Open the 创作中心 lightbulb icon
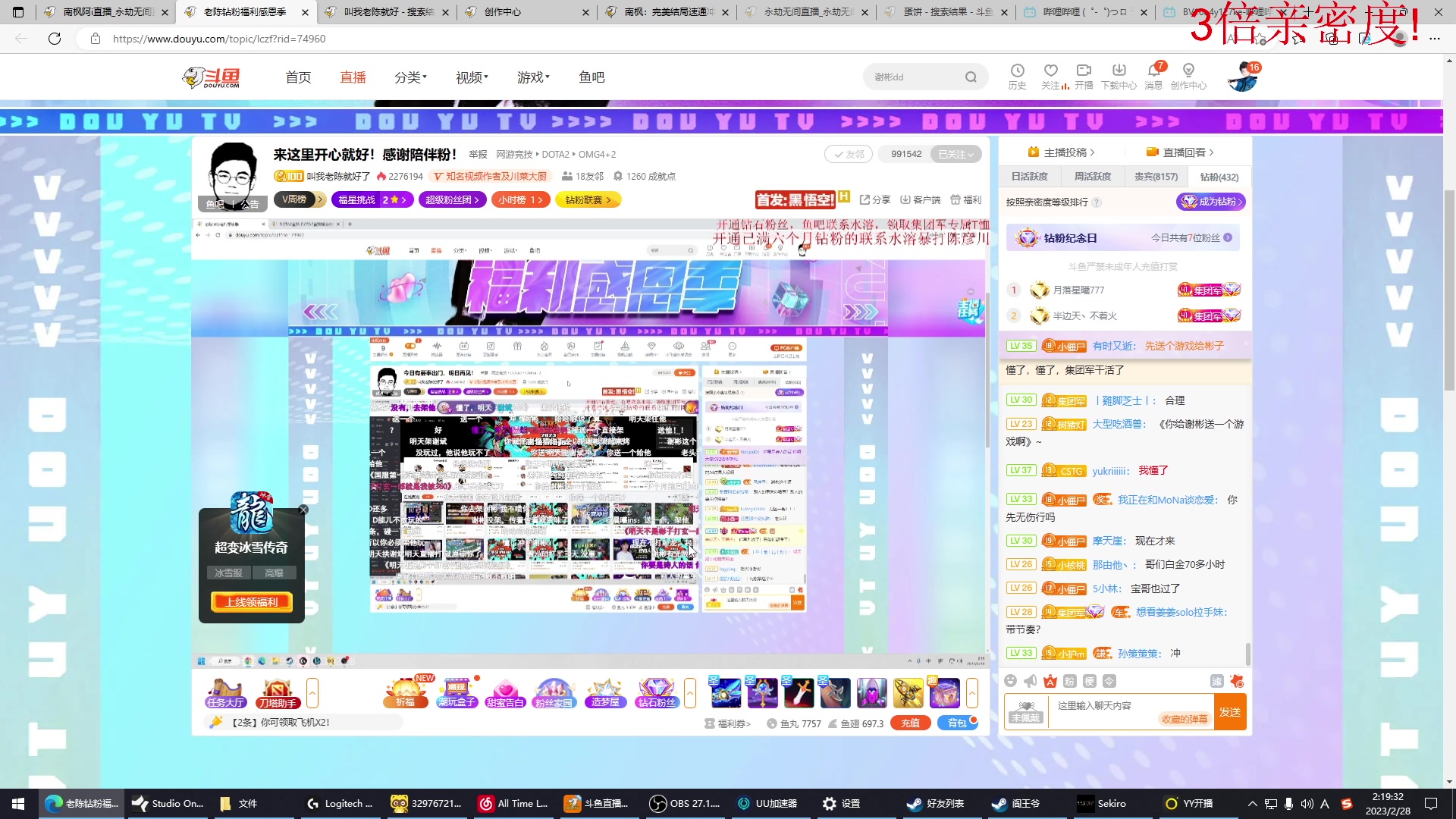1456x819 pixels. coord(1188,76)
